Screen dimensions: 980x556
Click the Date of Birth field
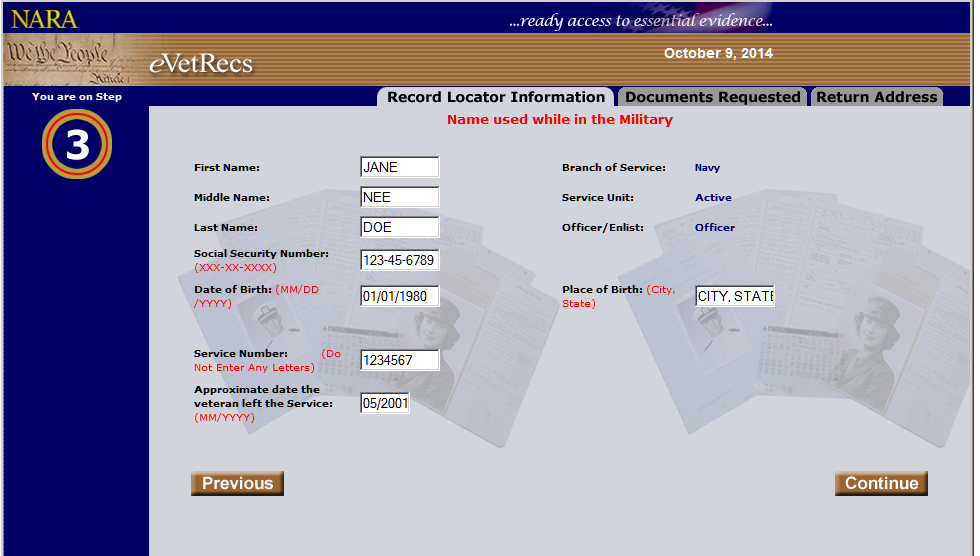(x=400, y=296)
